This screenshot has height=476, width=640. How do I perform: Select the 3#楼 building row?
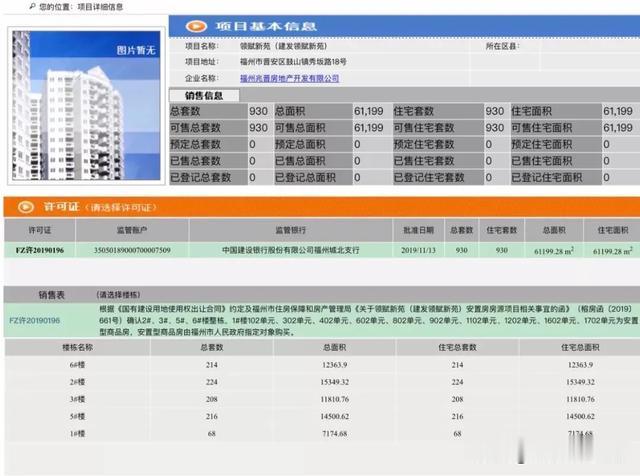322,399
